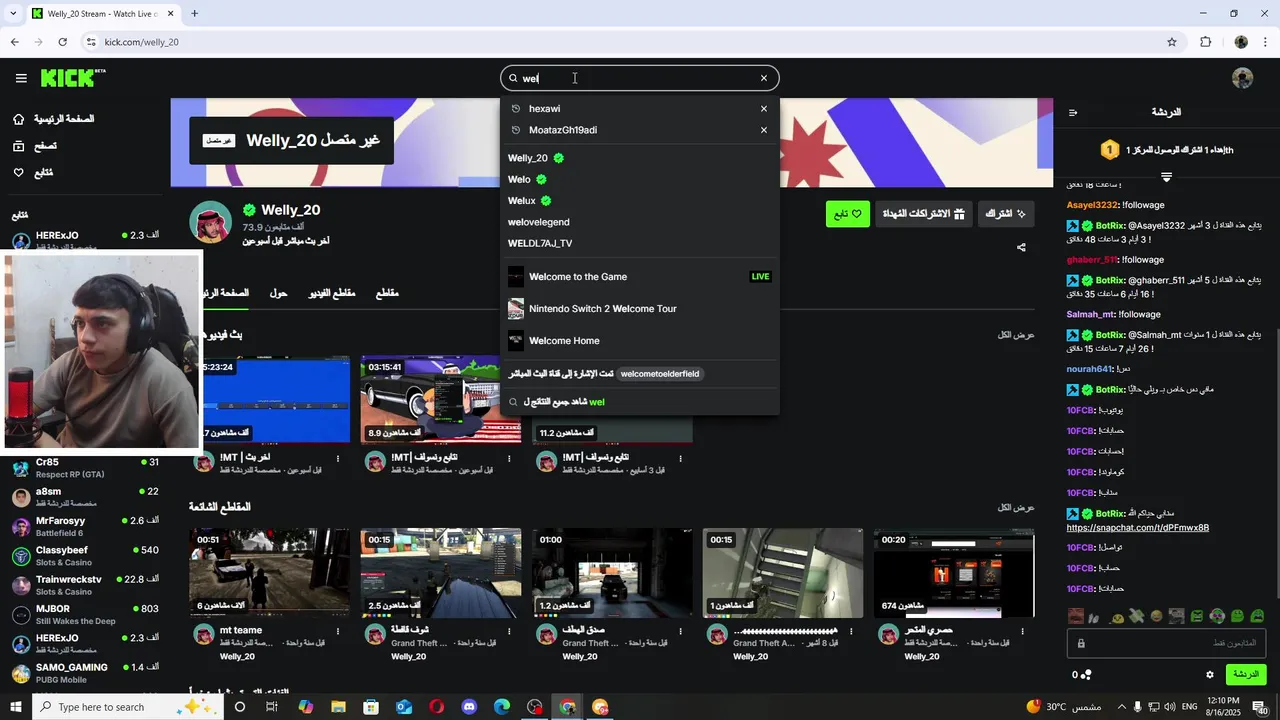Collapse the chat panel

[x=1073, y=112]
